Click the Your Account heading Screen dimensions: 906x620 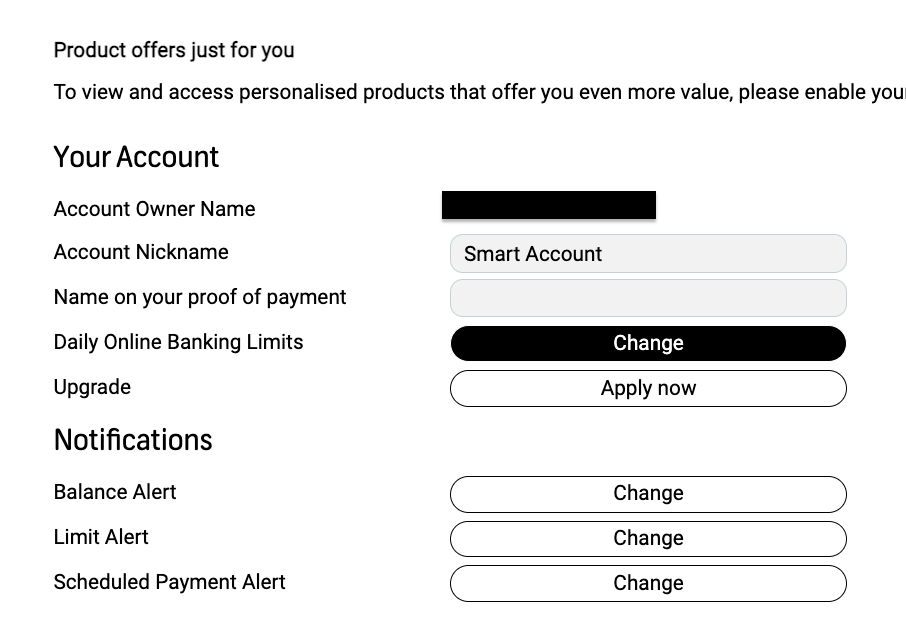click(136, 157)
